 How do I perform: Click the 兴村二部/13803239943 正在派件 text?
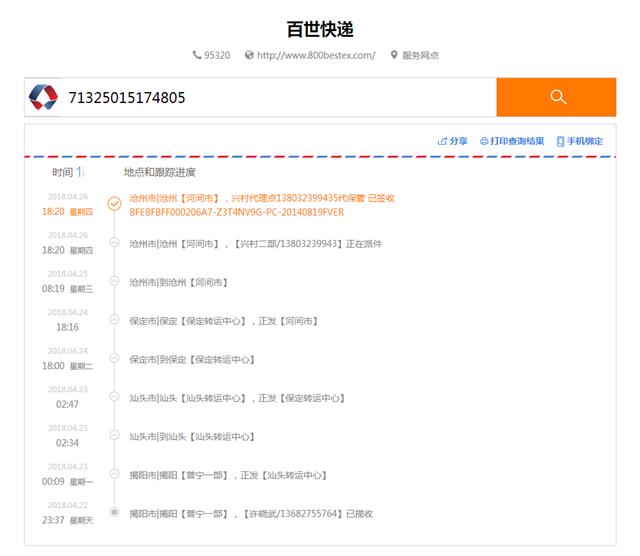click(256, 244)
